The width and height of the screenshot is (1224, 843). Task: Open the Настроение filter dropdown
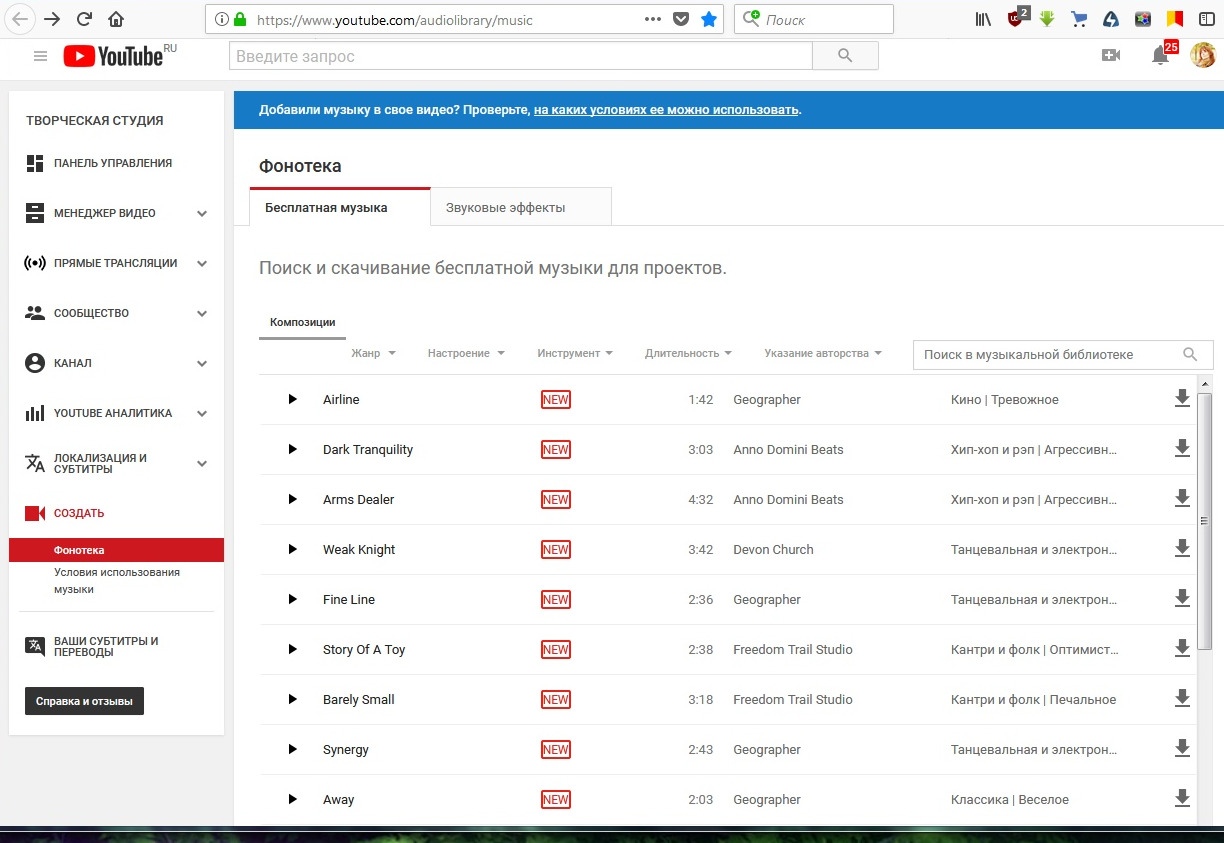[x=466, y=353]
